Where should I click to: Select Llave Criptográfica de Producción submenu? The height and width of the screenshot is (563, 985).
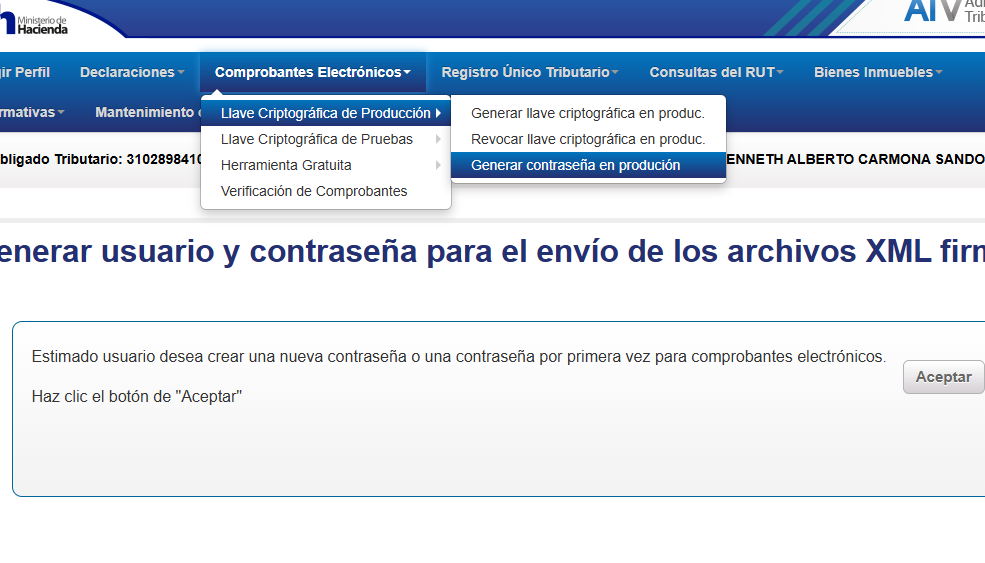(x=325, y=113)
